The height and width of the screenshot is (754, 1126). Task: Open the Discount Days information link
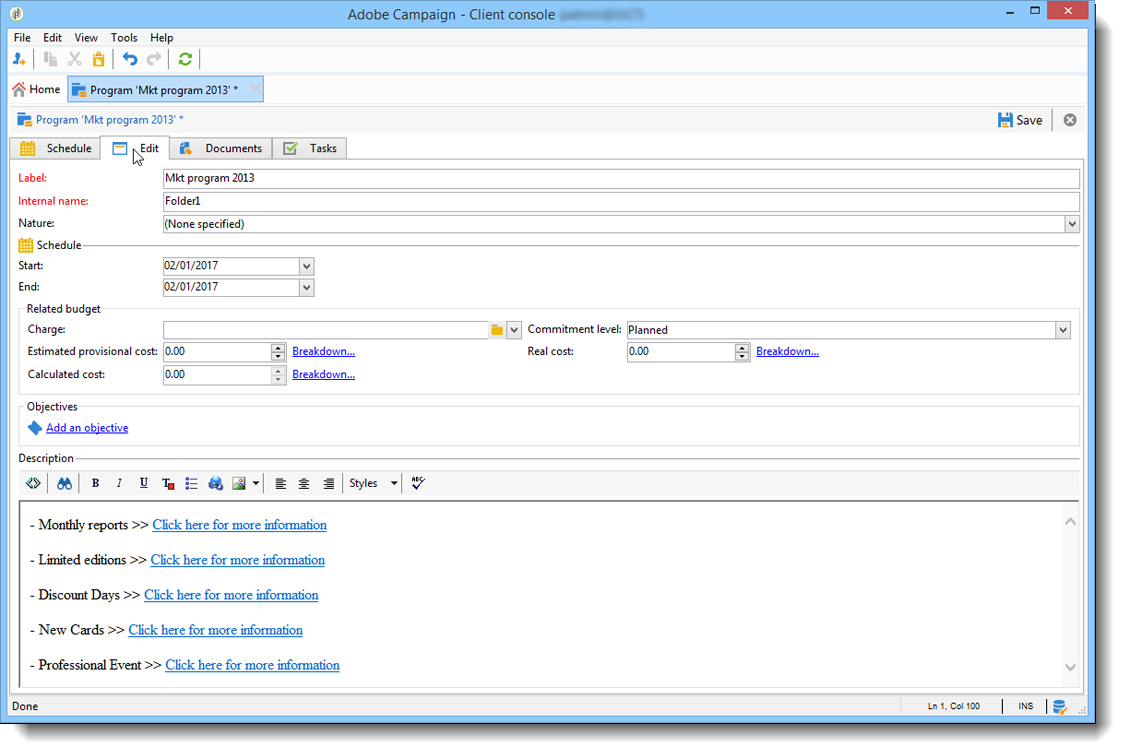click(231, 595)
